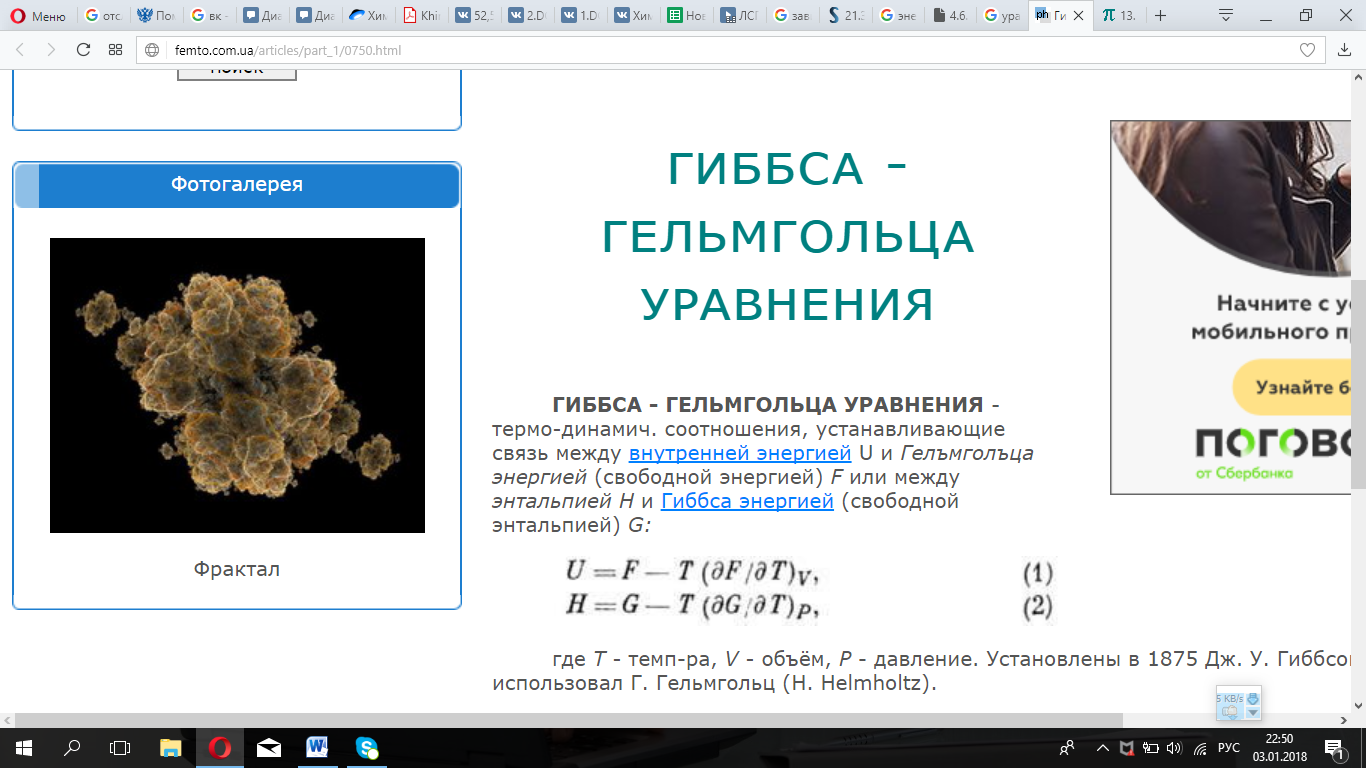This screenshot has width=1366, height=768.
Task: Switch to the Google 'отс' tab
Action: 105,16
